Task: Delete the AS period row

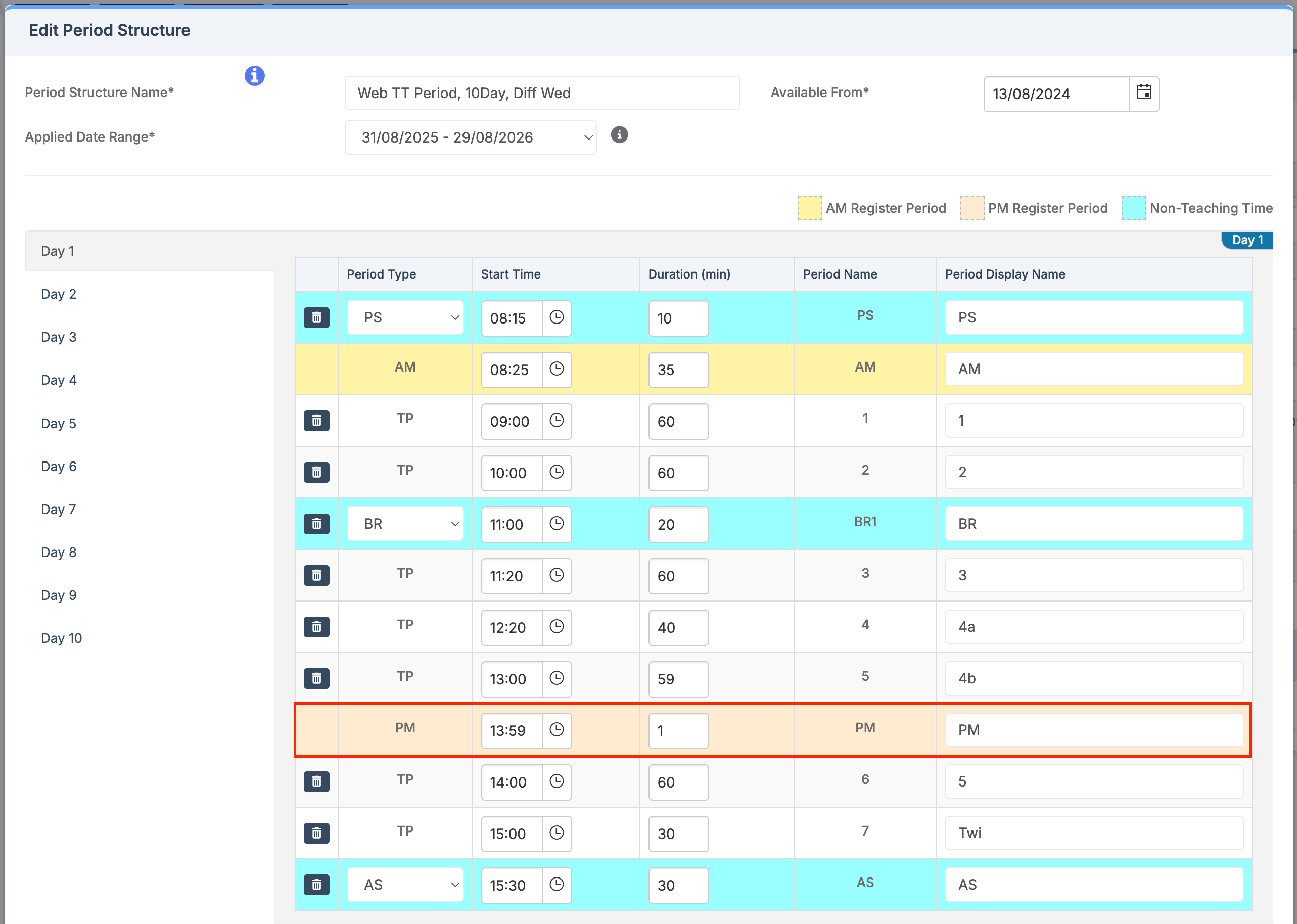Action: click(316, 885)
